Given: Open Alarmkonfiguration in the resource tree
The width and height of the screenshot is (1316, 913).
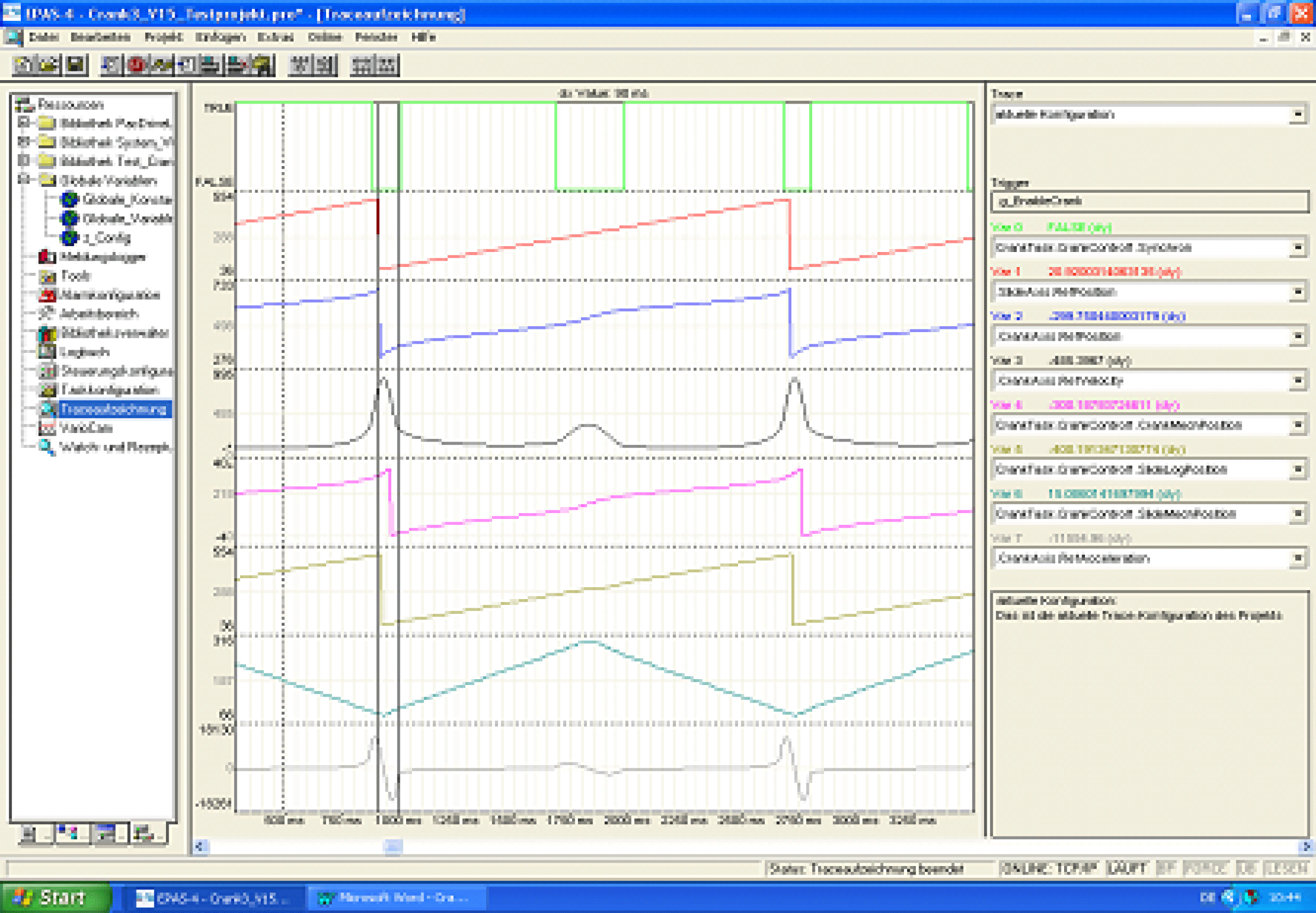Looking at the screenshot, I should pos(109,295).
